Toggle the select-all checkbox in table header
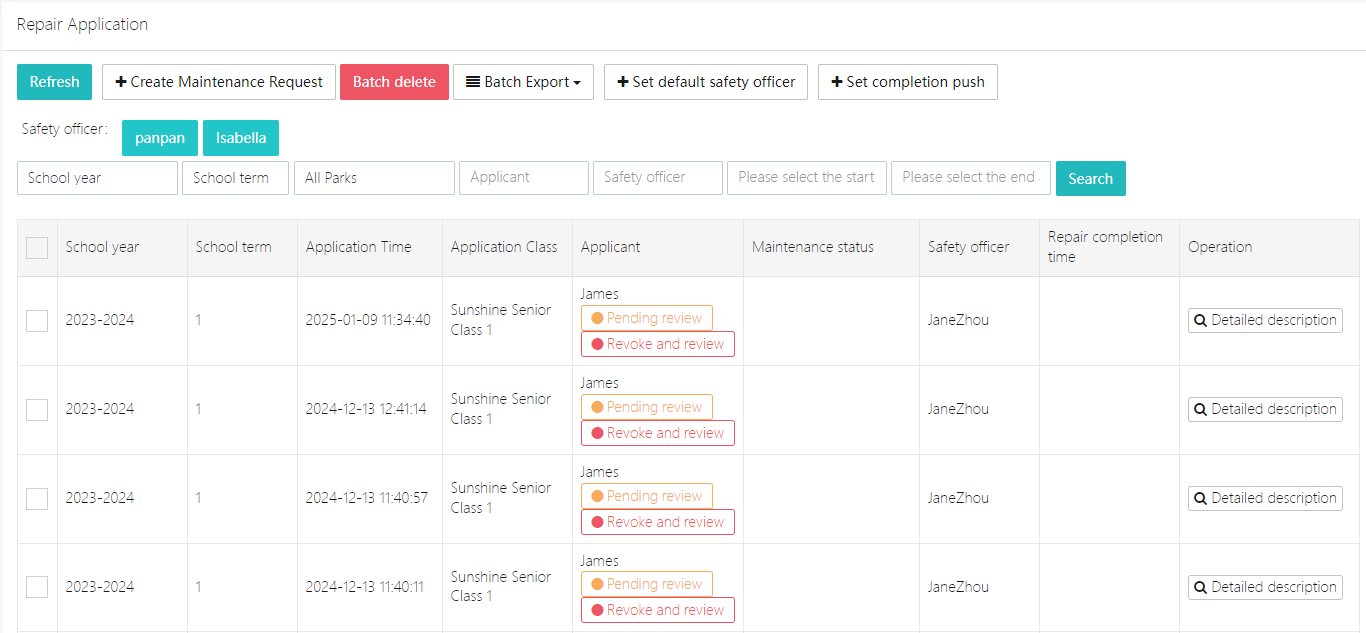 (37, 248)
